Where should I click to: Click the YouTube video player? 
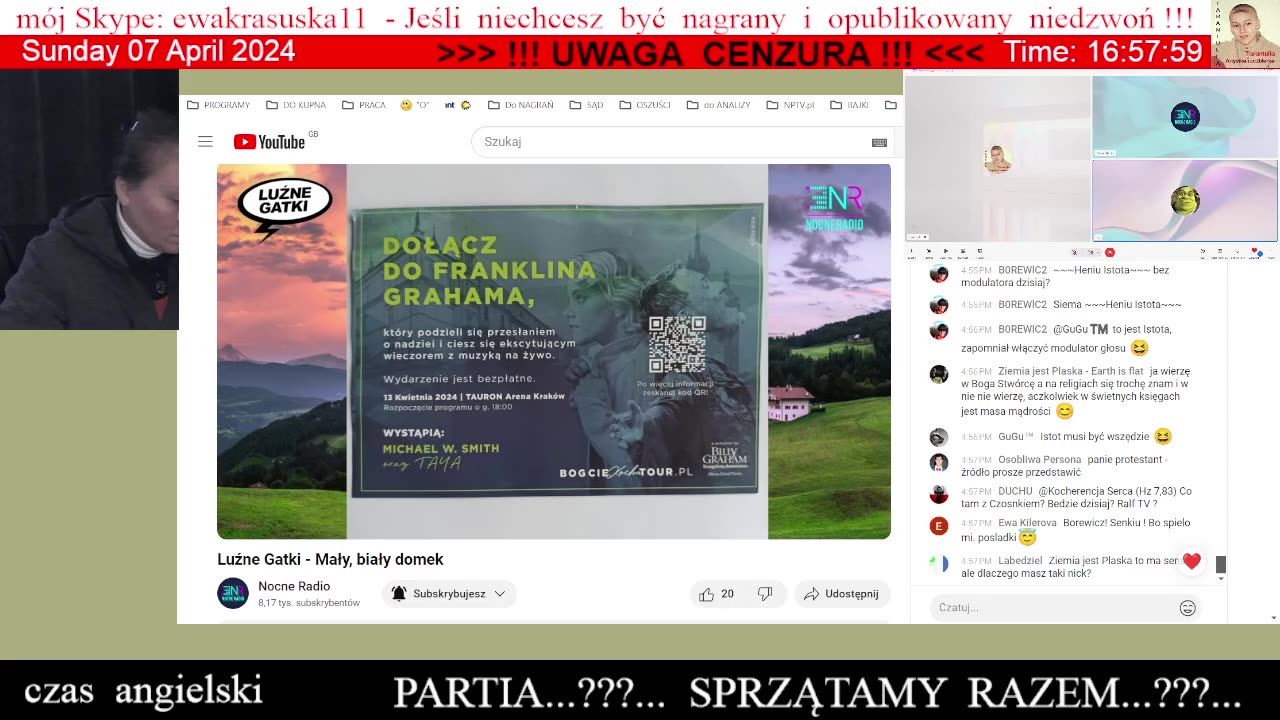[x=554, y=351]
